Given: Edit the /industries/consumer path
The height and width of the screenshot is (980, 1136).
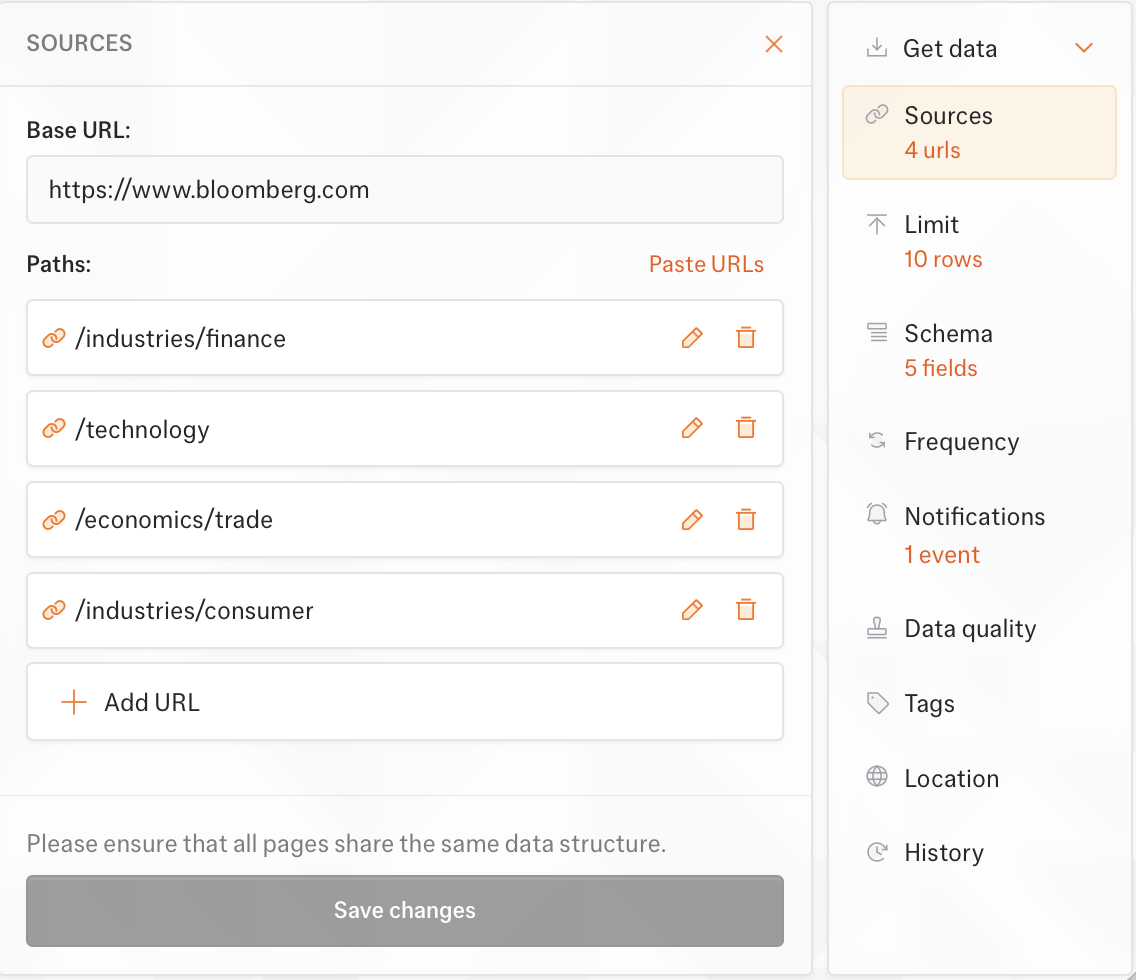Looking at the screenshot, I should point(691,610).
